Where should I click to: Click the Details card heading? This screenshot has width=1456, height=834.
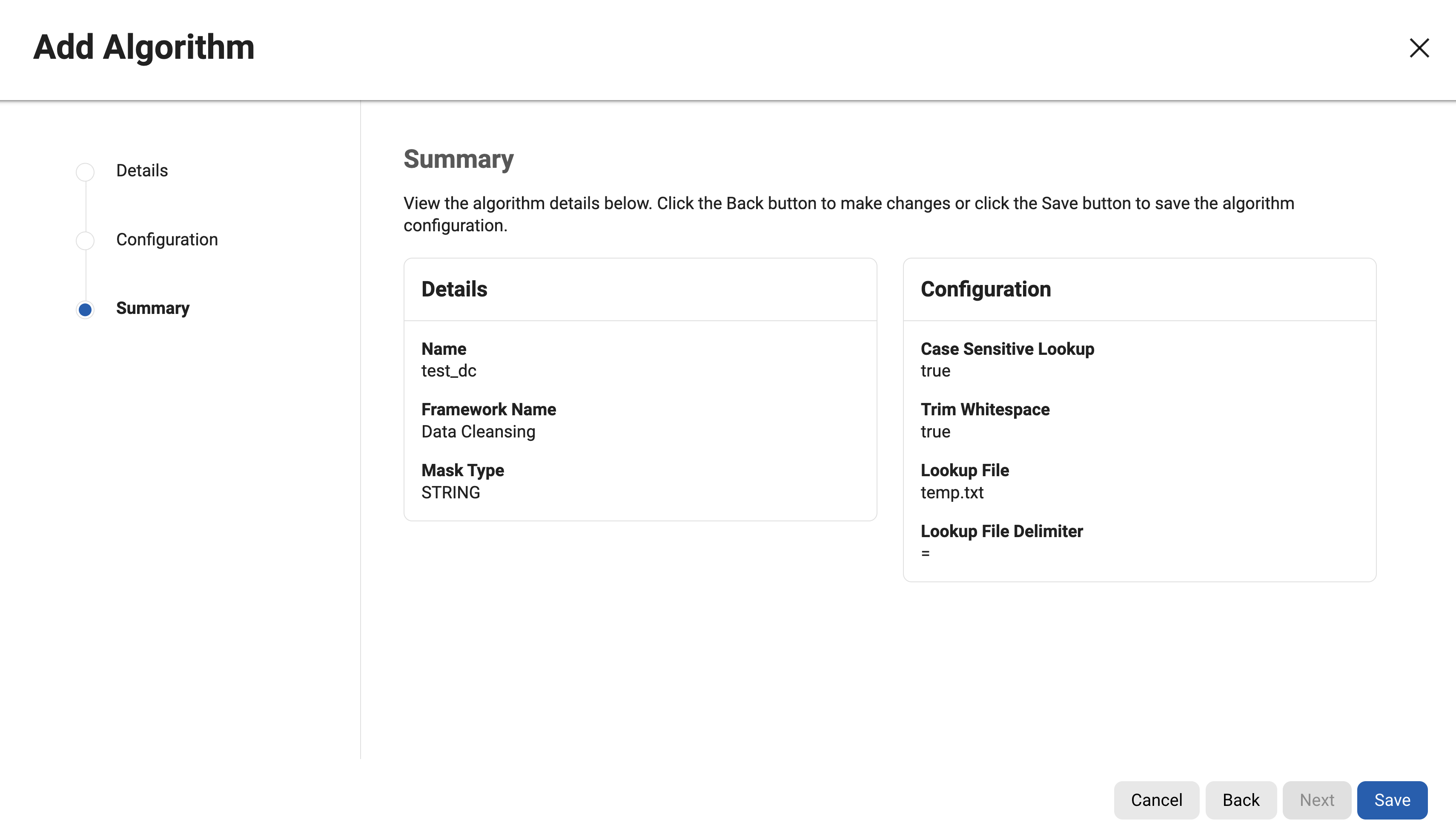tap(454, 289)
